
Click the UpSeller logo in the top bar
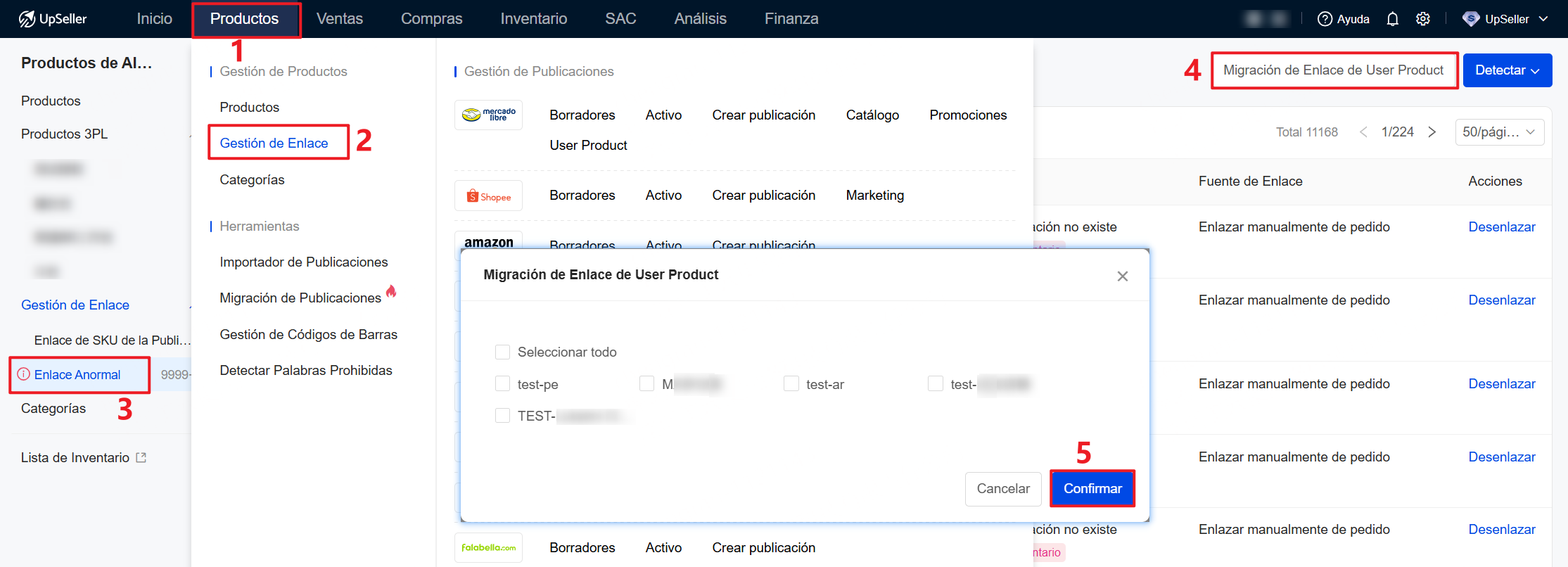(x=53, y=19)
